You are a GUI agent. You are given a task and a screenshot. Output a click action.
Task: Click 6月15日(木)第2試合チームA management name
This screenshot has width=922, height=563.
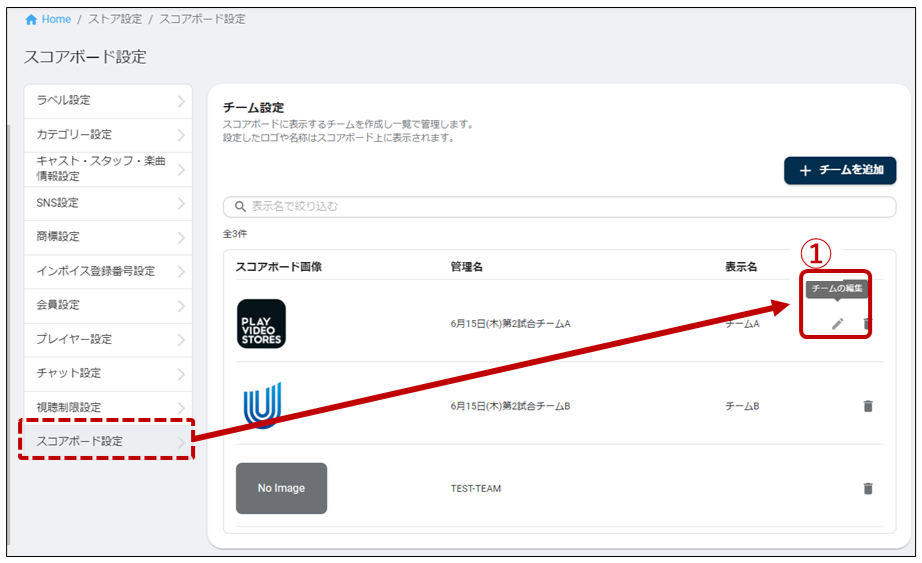(510, 324)
